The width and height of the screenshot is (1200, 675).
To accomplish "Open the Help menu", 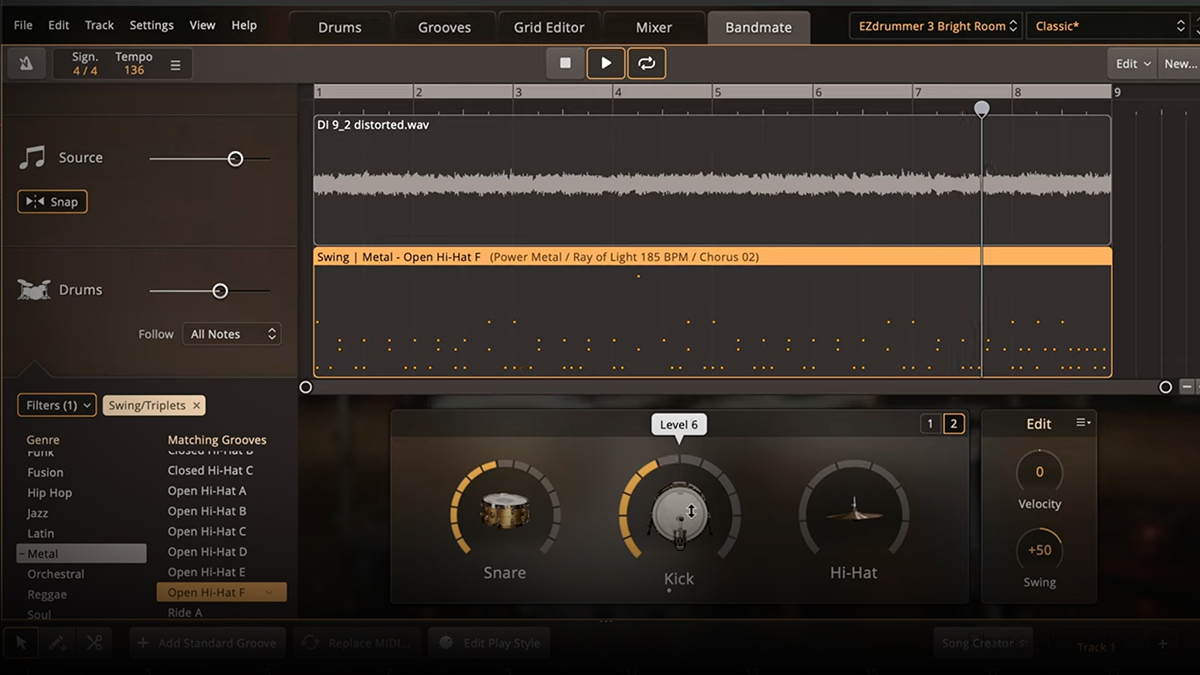I will pos(244,25).
